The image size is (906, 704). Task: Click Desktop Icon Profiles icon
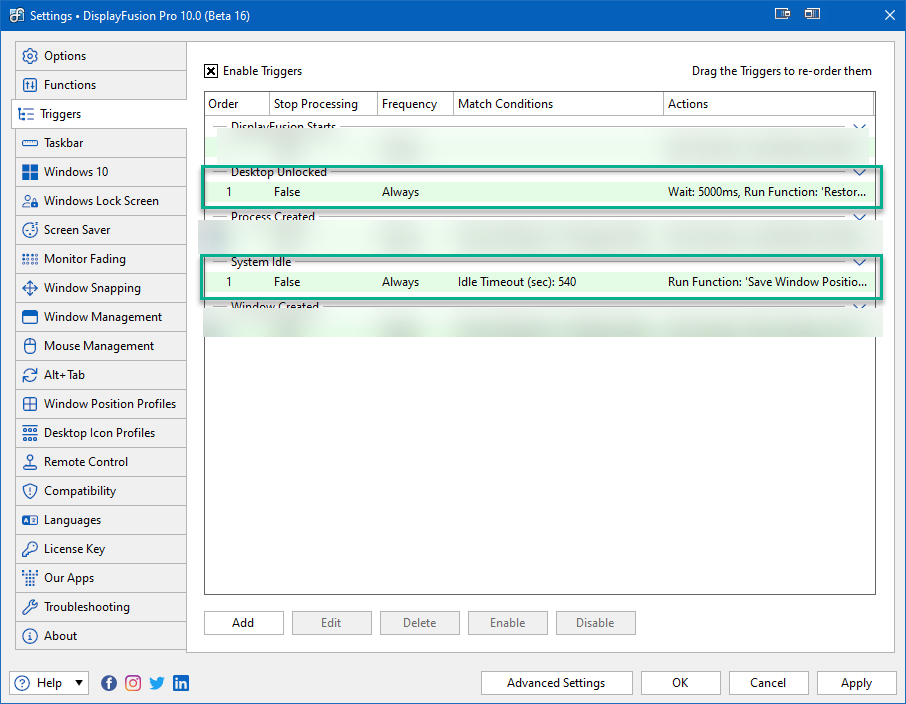click(x=29, y=433)
